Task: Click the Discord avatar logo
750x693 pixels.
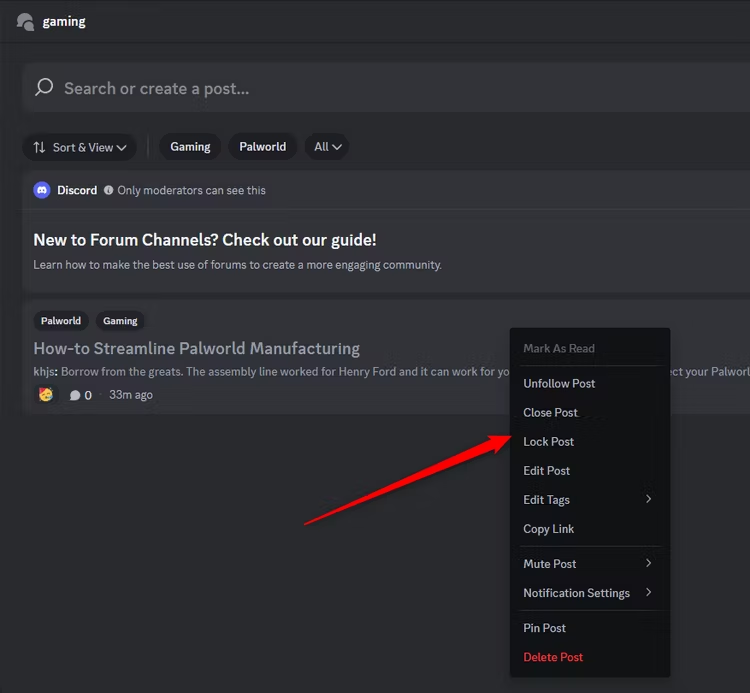Action: tap(42, 190)
